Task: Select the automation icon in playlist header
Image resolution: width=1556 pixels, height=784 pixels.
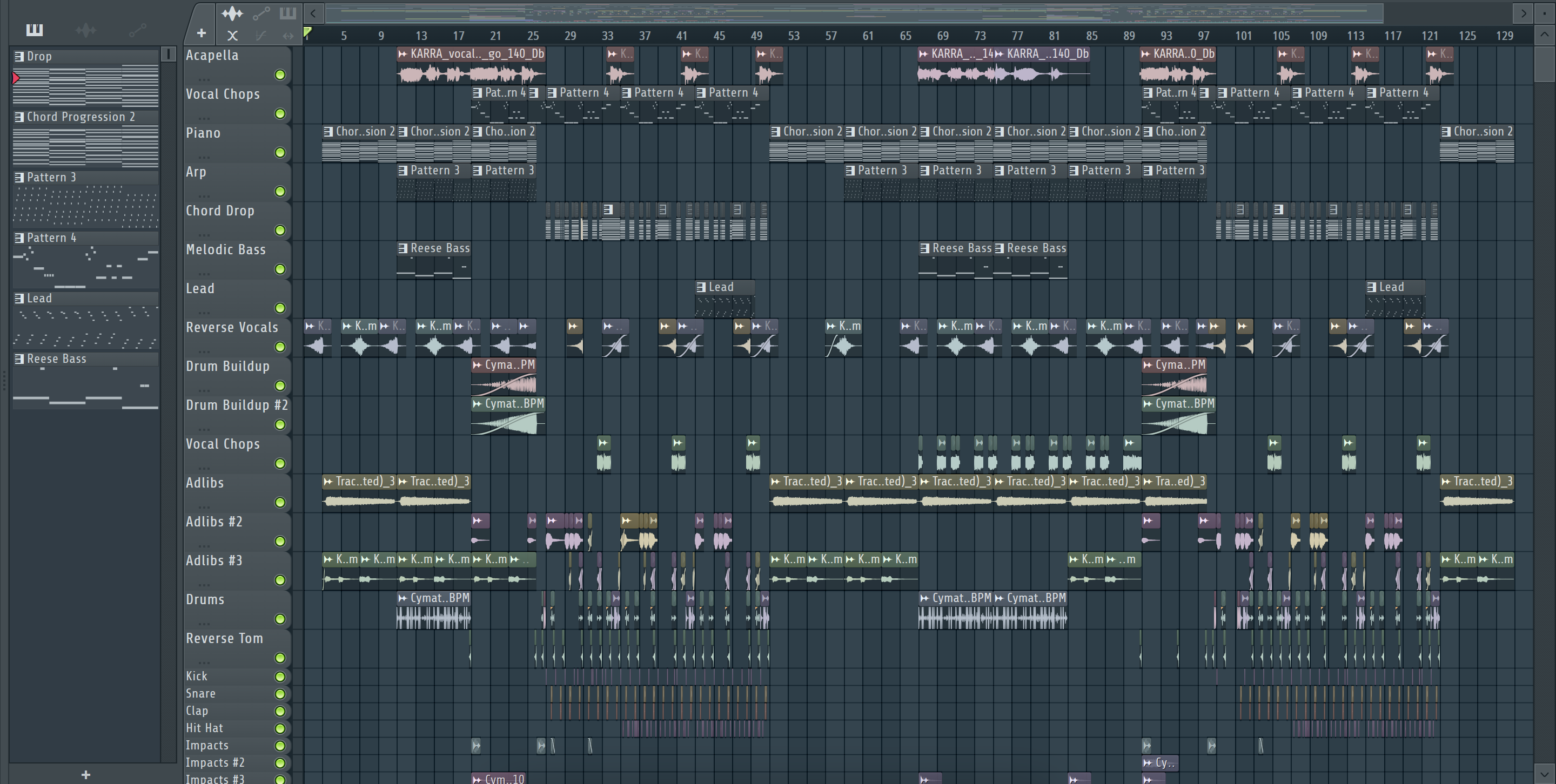Action: [261, 12]
